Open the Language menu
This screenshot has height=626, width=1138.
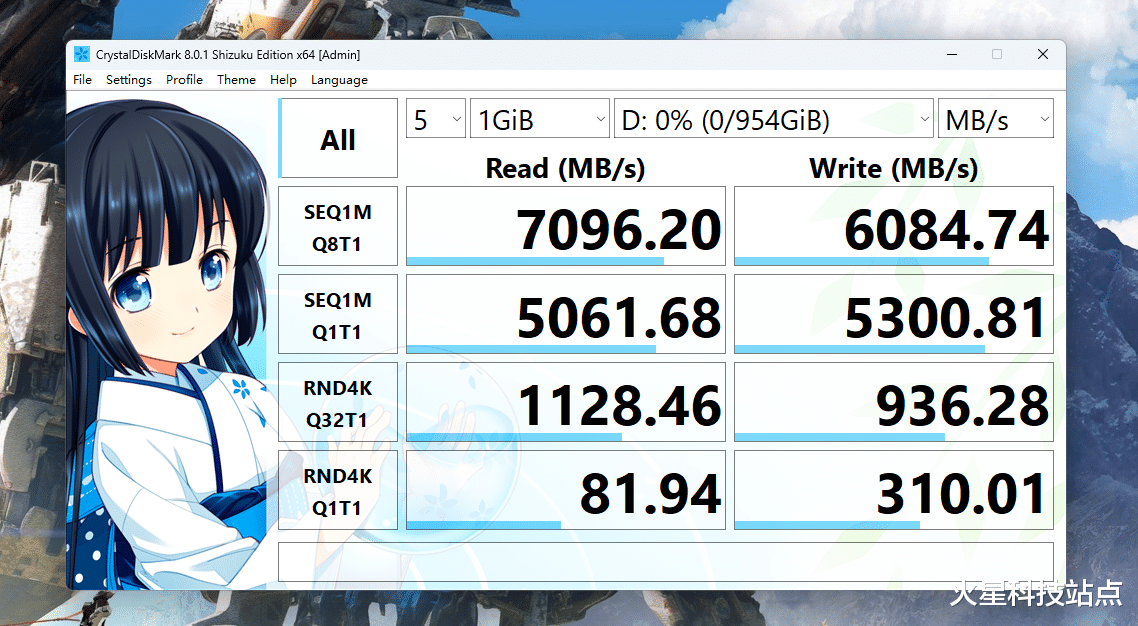tap(339, 80)
